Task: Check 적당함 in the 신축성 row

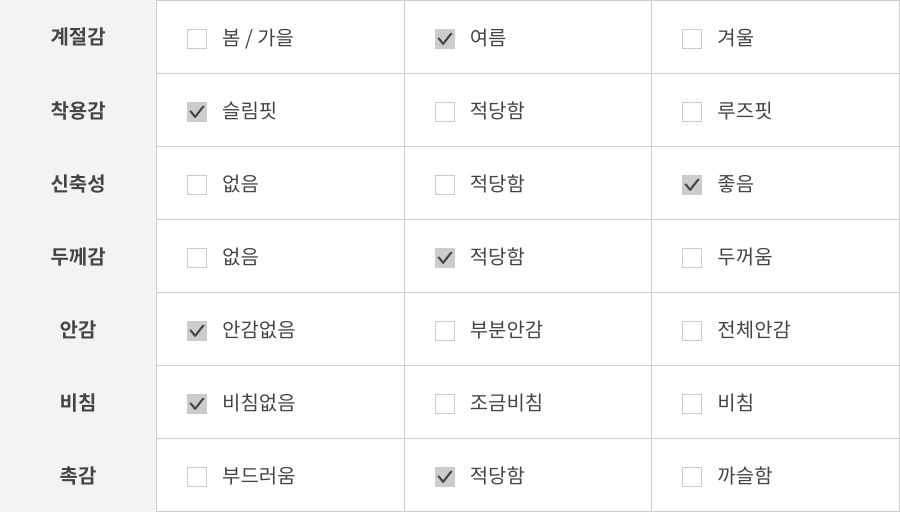Action: (445, 185)
